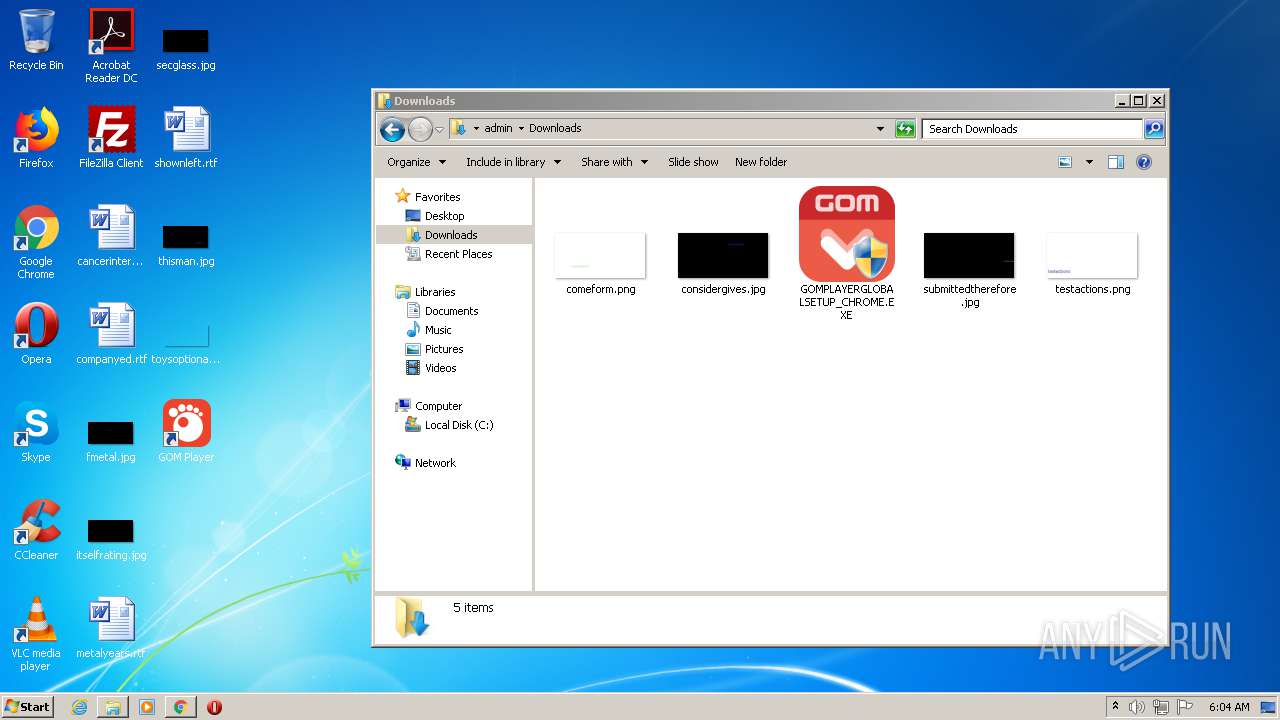Select Libraries in the navigation pane
The height and width of the screenshot is (720, 1280).
(435, 292)
